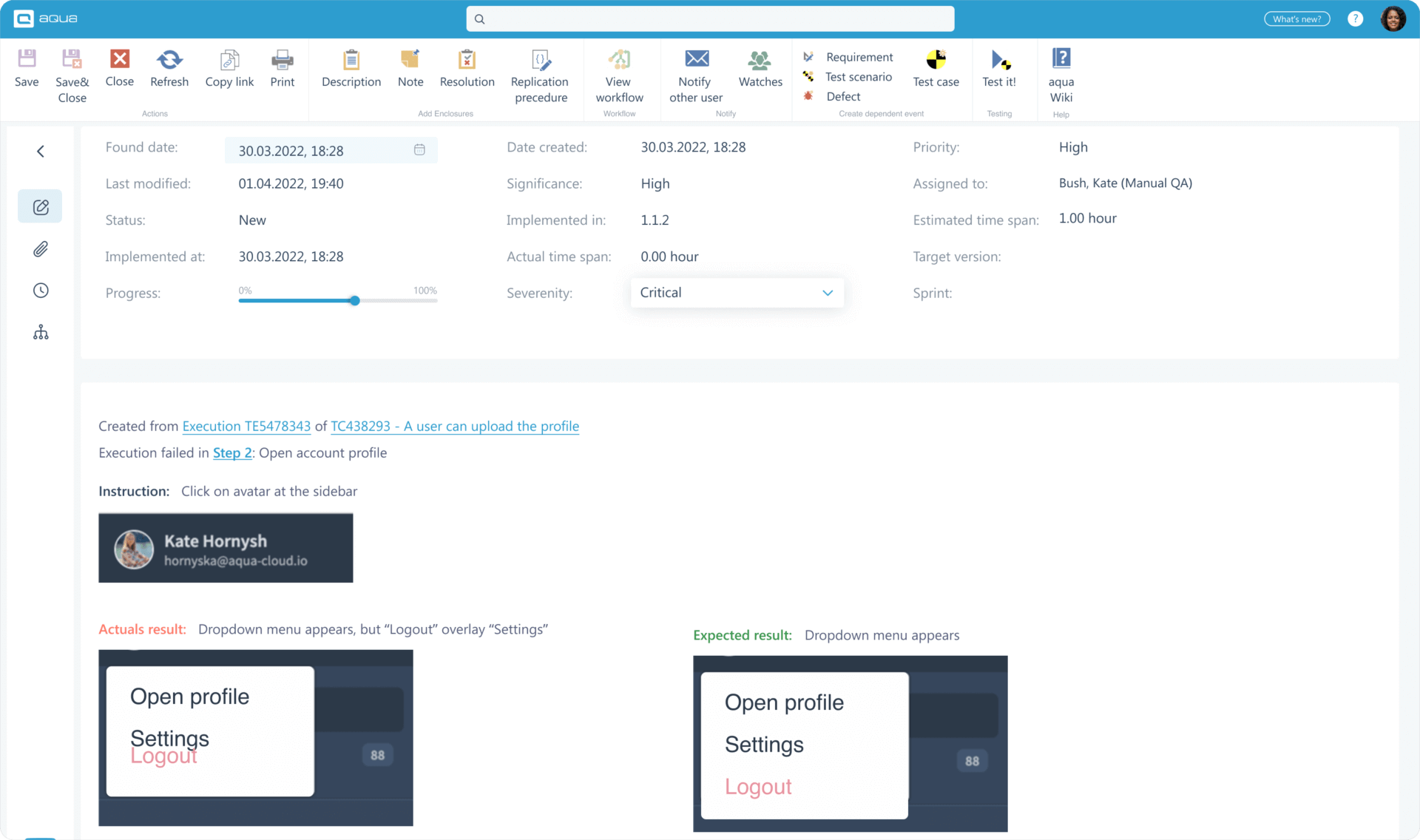
Task: Click the hierarchy sidebar icon
Action: (x=40, y=333)
